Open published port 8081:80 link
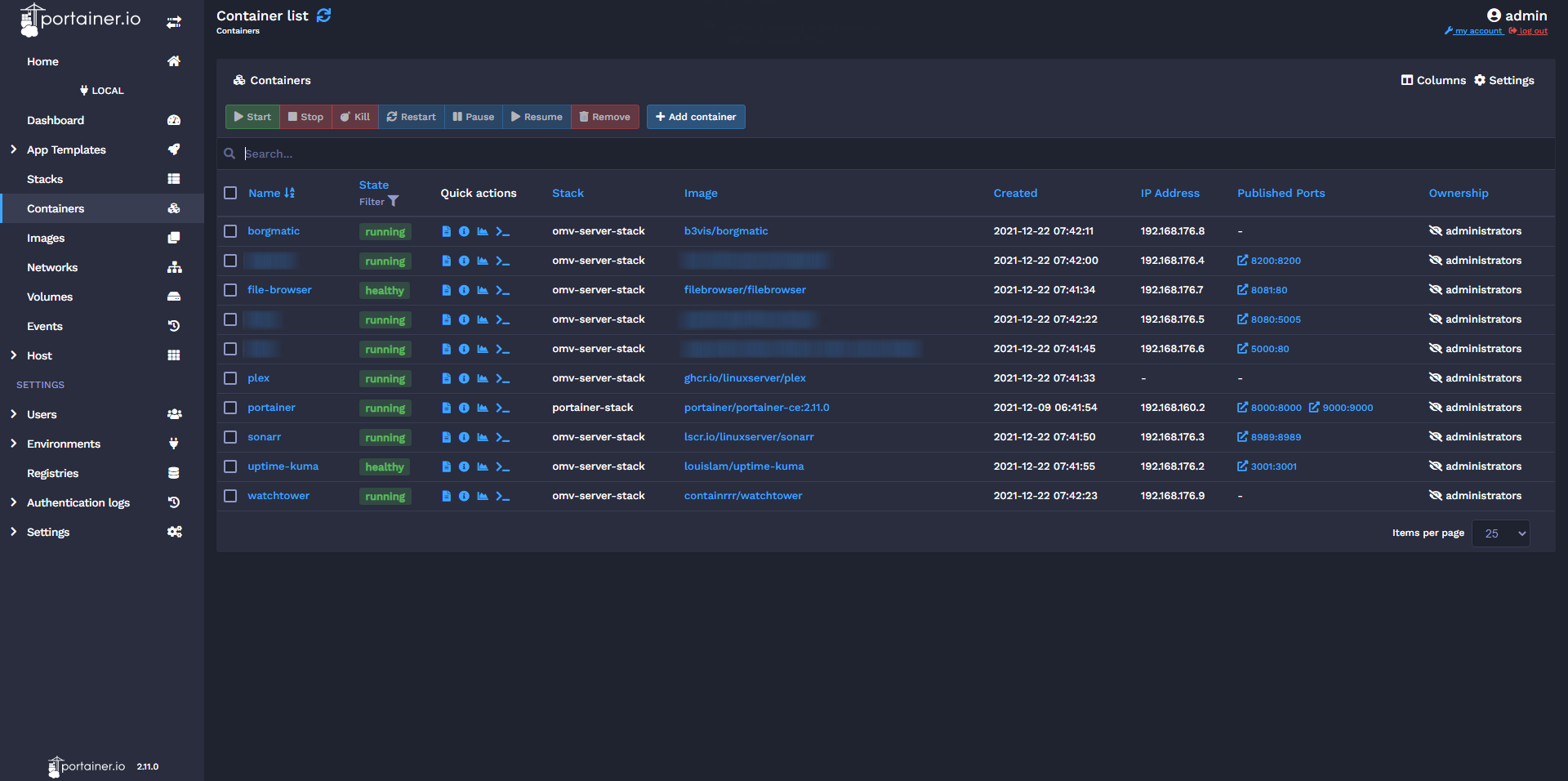Viewport: 1568px width, 781px height. point(1263,290)
